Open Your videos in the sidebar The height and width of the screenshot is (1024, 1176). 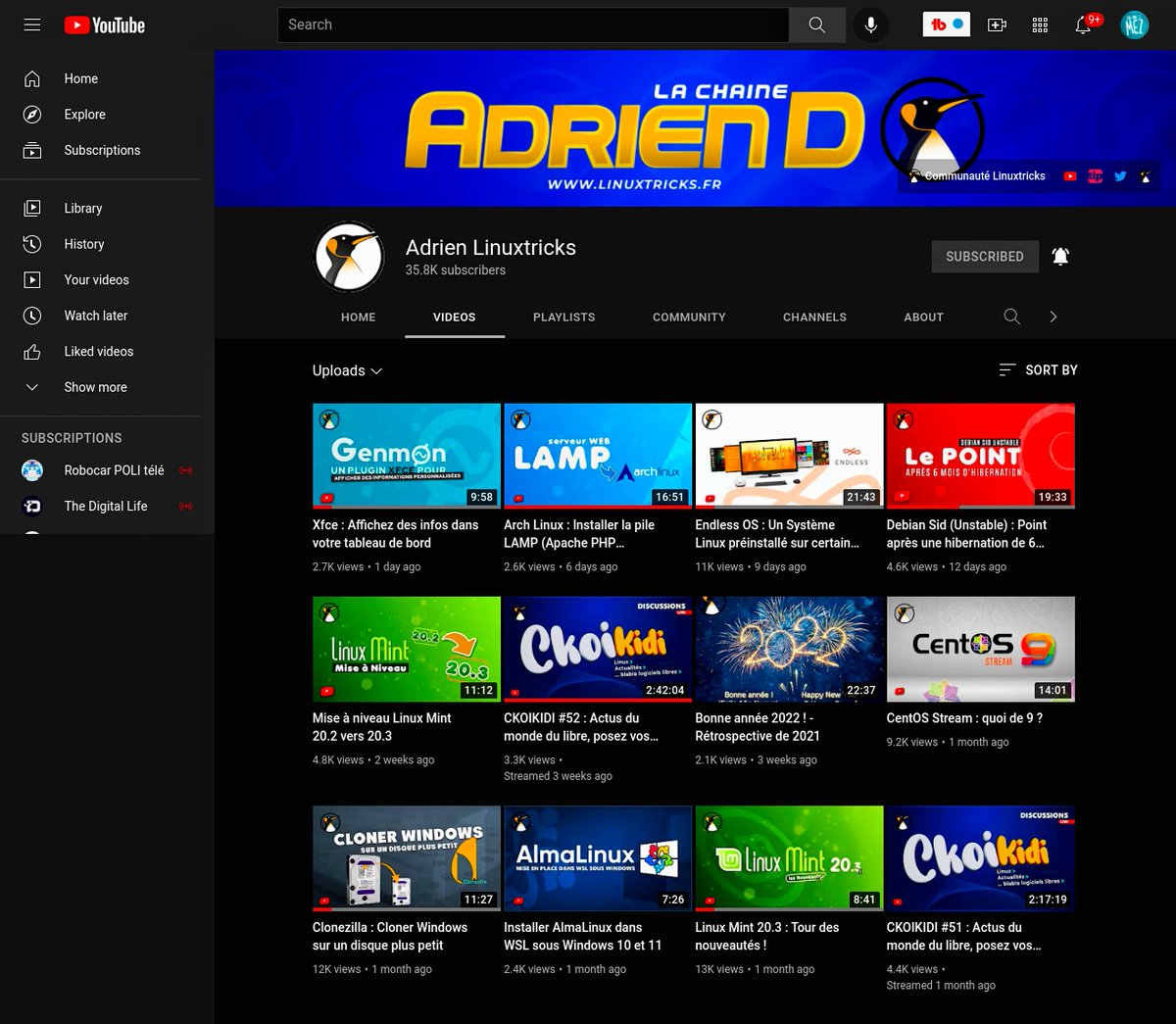point(107,279)
